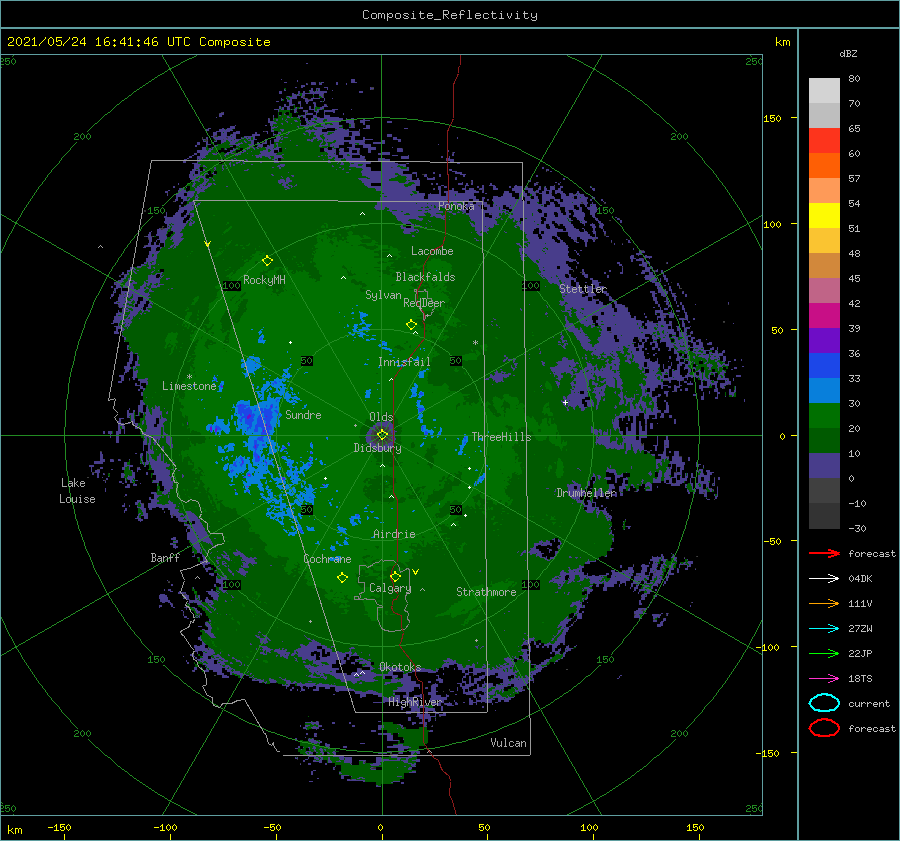The image size is (900, 841).
Task: Select the bright yellow 51–54 dBZ swatch
Action: (824, 216)
